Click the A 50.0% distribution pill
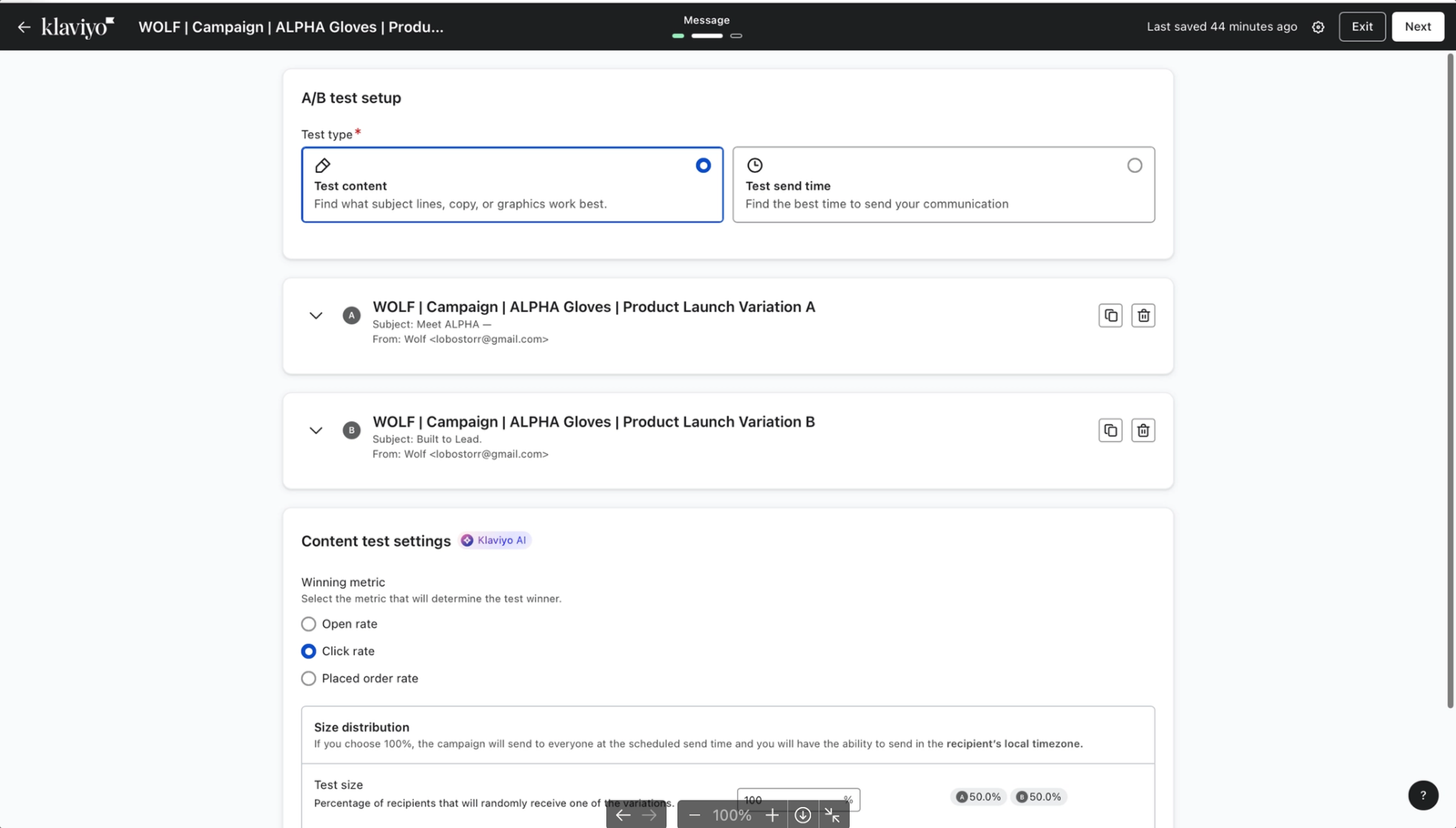1456x828 pixels. tap(978, 797)
